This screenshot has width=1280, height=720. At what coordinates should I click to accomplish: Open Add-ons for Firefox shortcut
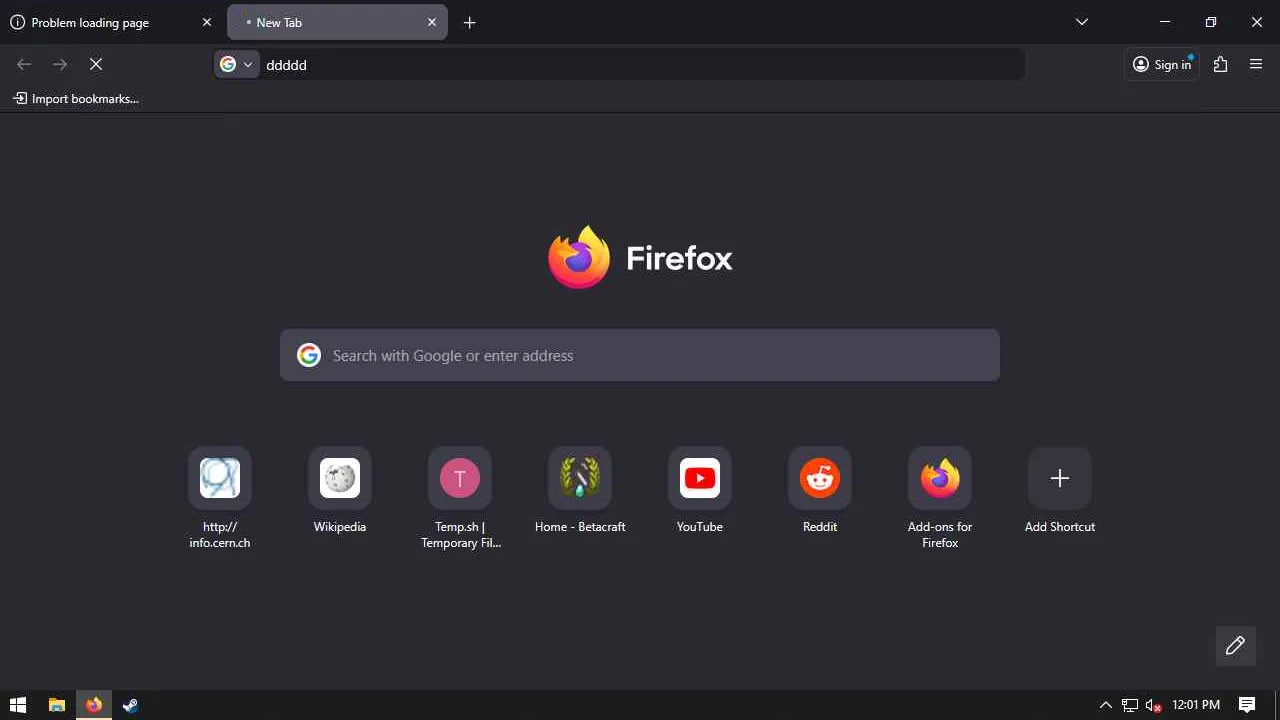coord(940,478)
